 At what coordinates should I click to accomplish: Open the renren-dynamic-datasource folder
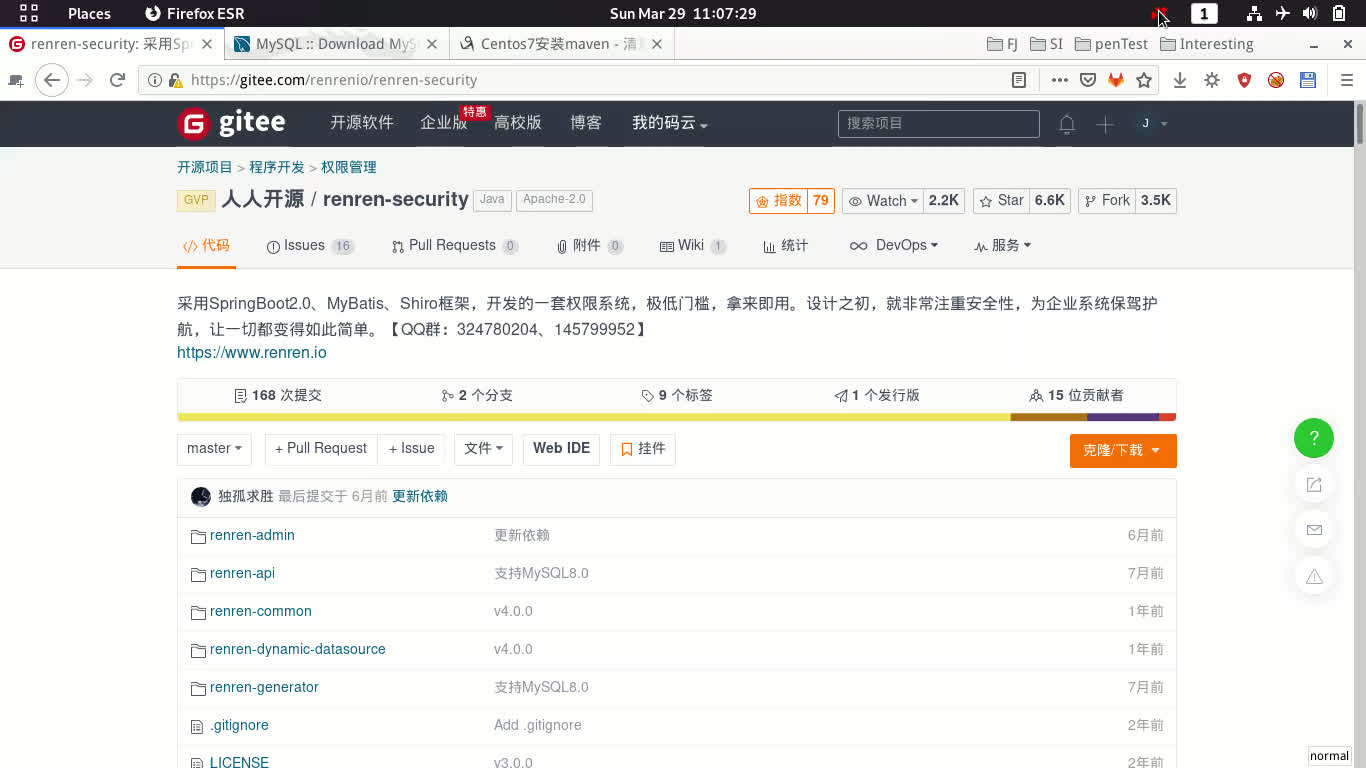tap(297, 650)
